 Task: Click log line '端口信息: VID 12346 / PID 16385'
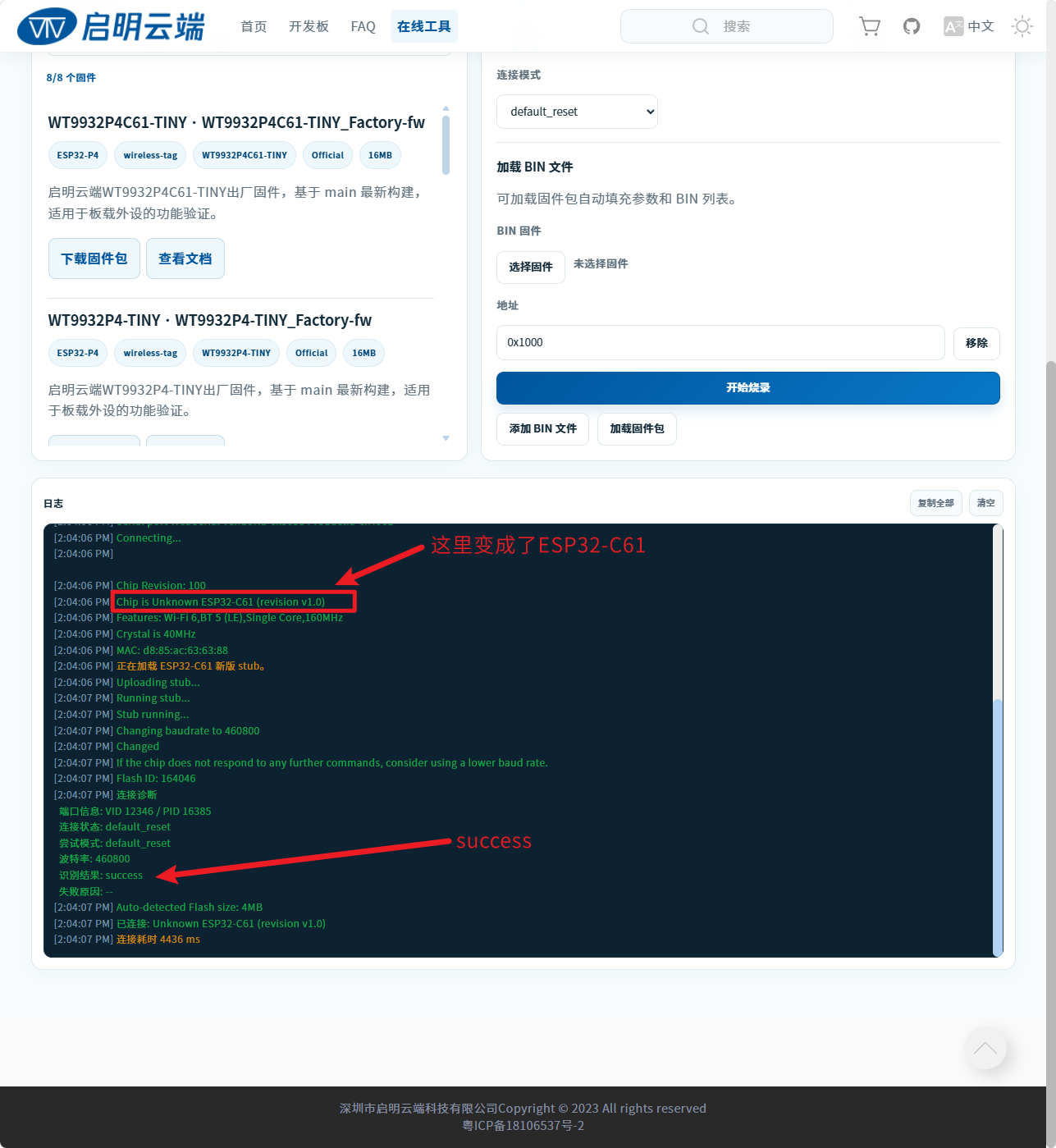pyautogui.click(x=135, y=811)
